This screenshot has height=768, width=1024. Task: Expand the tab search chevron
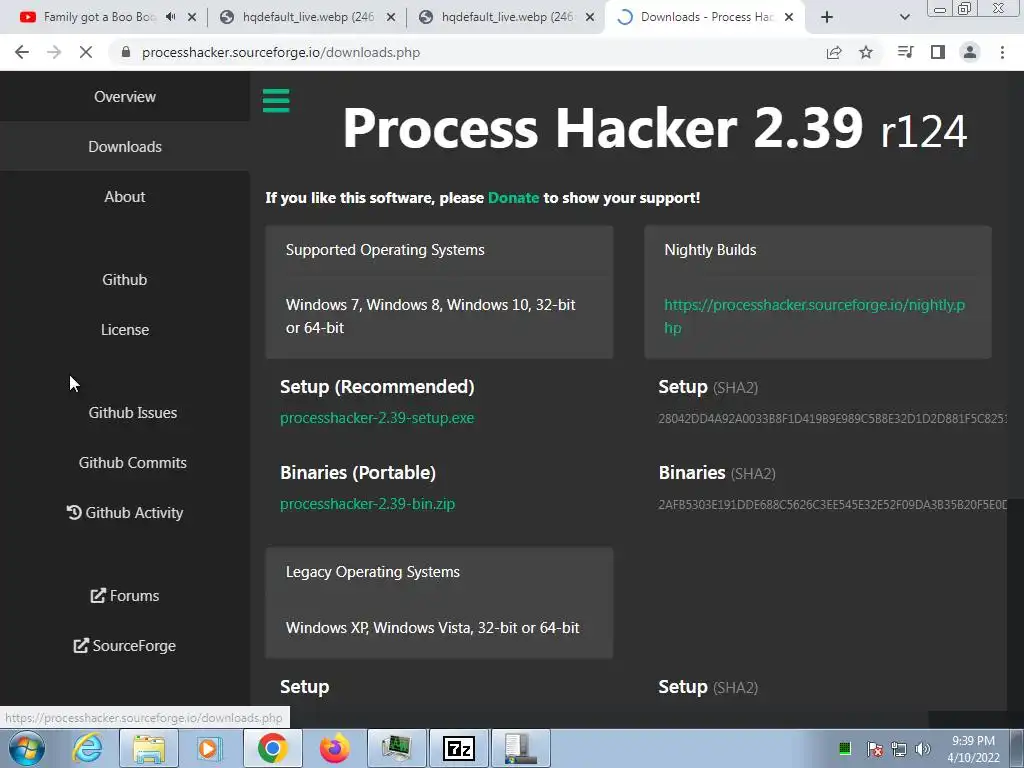pyautogui.click(x=904, y=17)
